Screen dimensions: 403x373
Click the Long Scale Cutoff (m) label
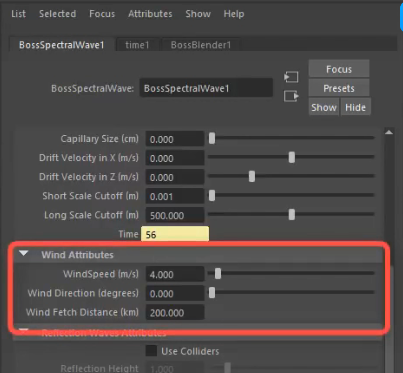(x=91, y=215)
